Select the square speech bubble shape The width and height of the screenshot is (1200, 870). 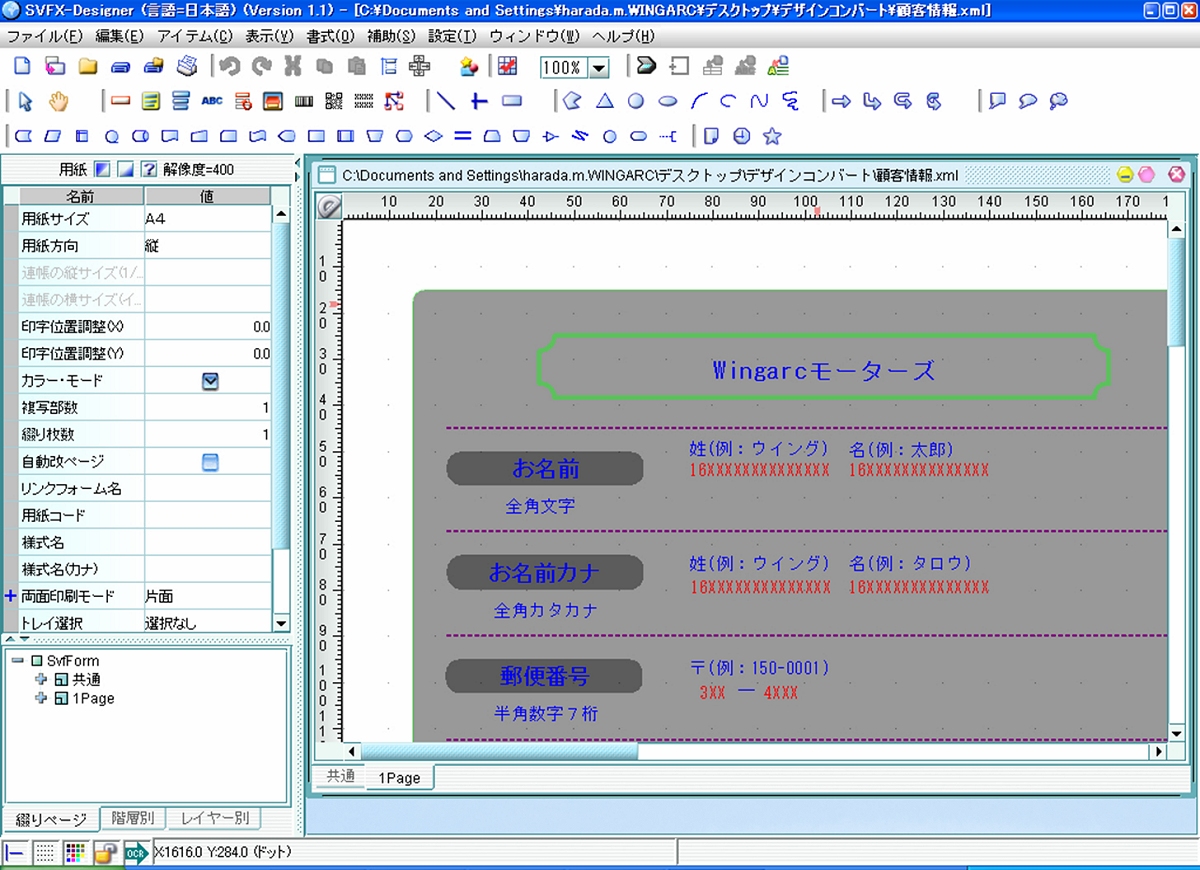(997, 101)
